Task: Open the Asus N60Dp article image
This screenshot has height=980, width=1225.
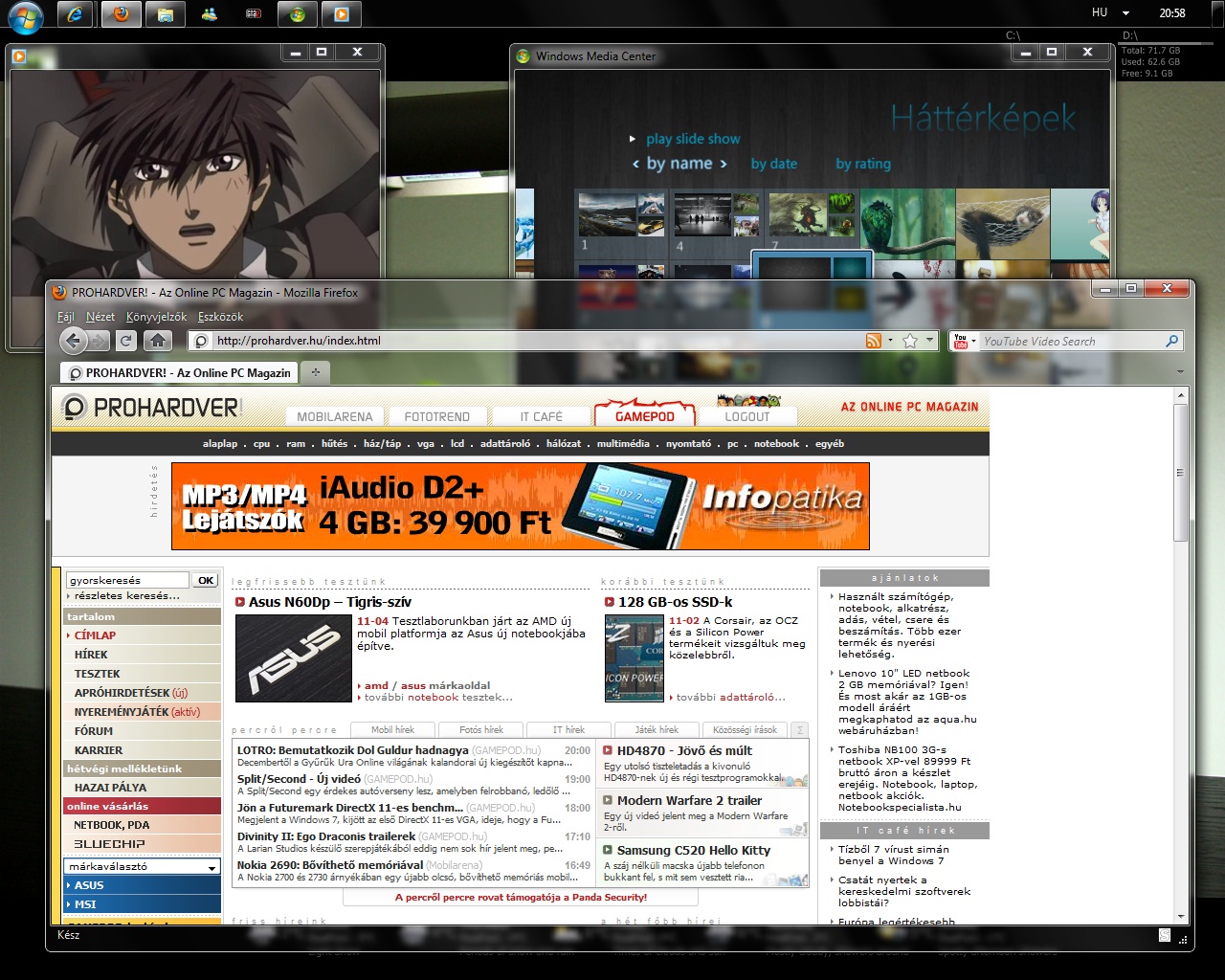Action: pos(293,658)
